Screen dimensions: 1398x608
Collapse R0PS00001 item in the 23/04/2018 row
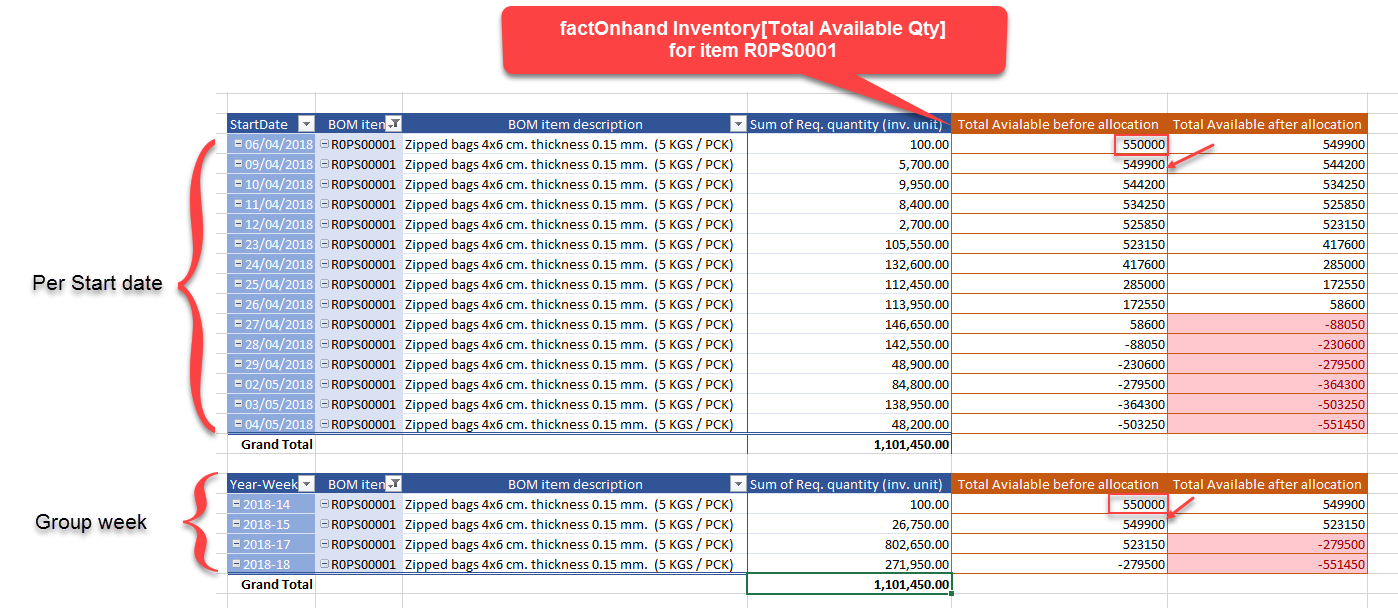coord(325,244)
